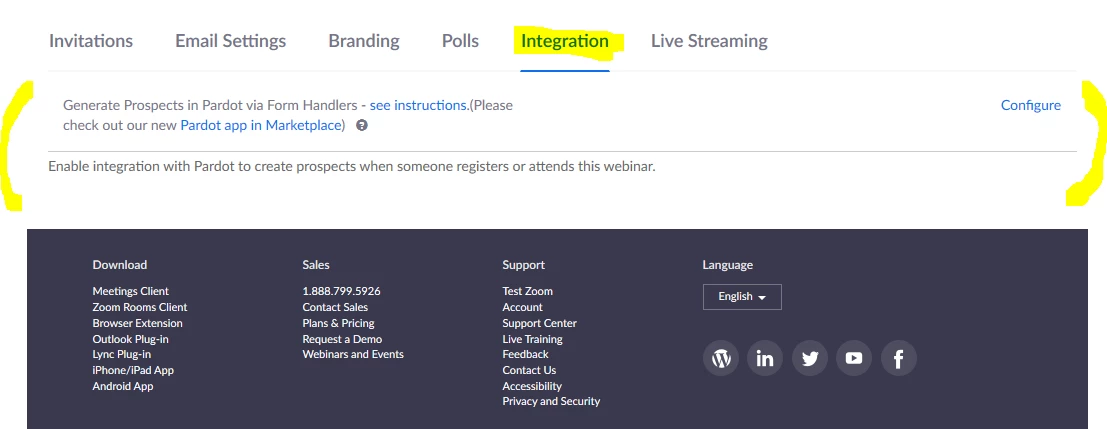
Task: Open the Meetings Client download link
Action: tap(131, 291)
